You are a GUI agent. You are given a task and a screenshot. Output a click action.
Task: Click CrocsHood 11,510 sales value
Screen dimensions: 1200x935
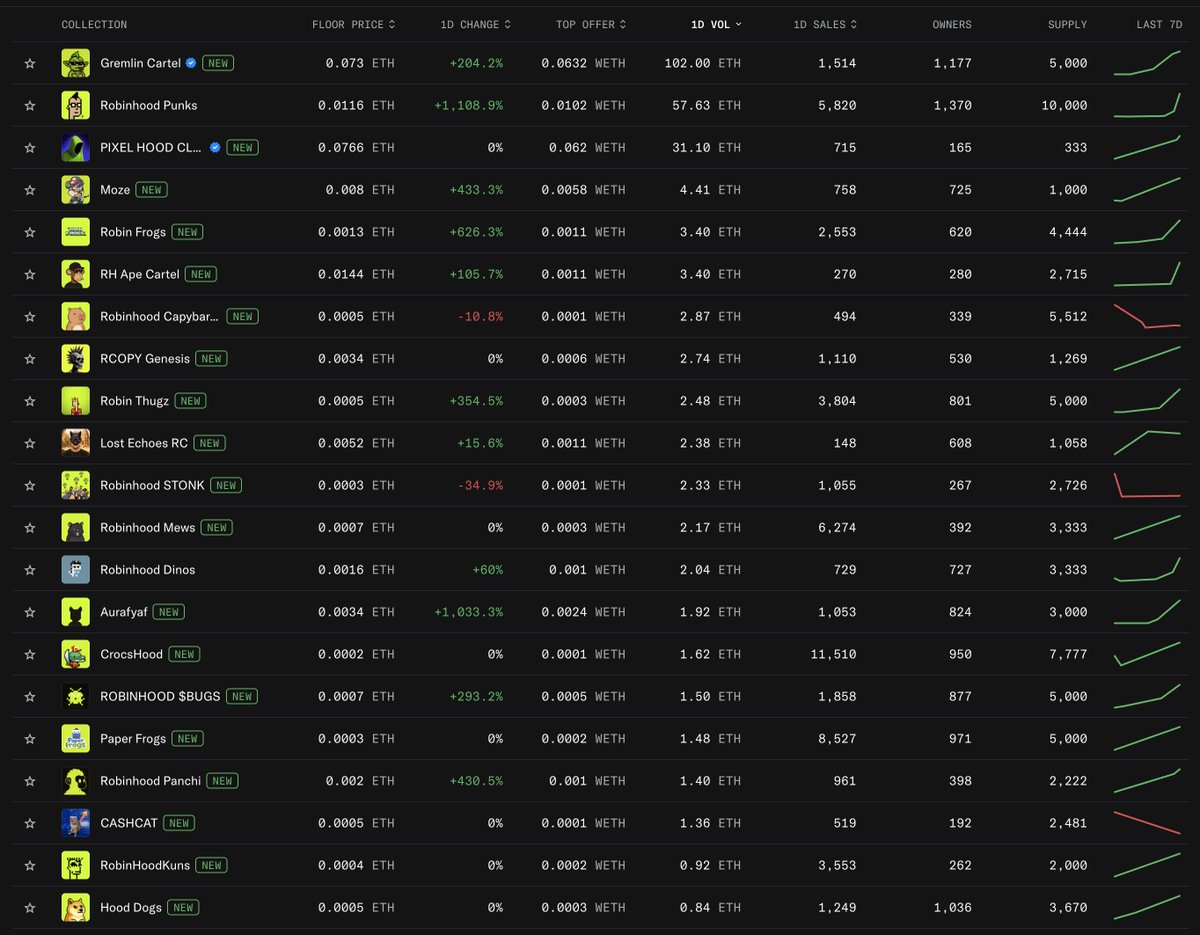click(834, 654)
